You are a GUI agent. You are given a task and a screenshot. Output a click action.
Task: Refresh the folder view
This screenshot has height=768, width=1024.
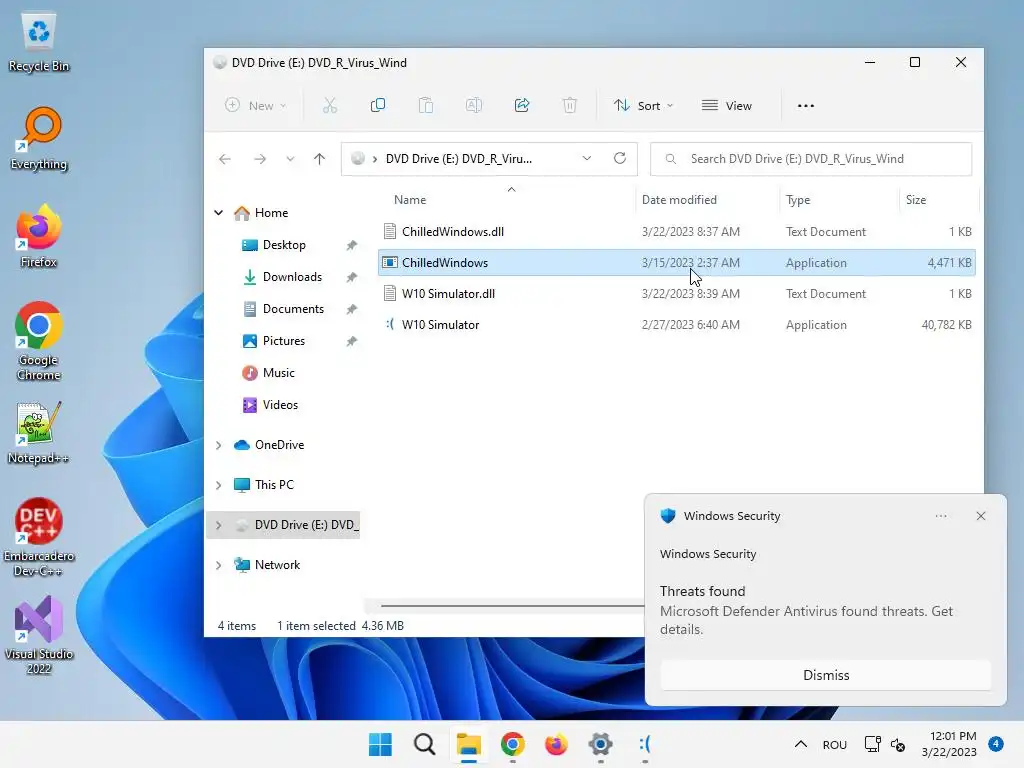click(620, 158)
